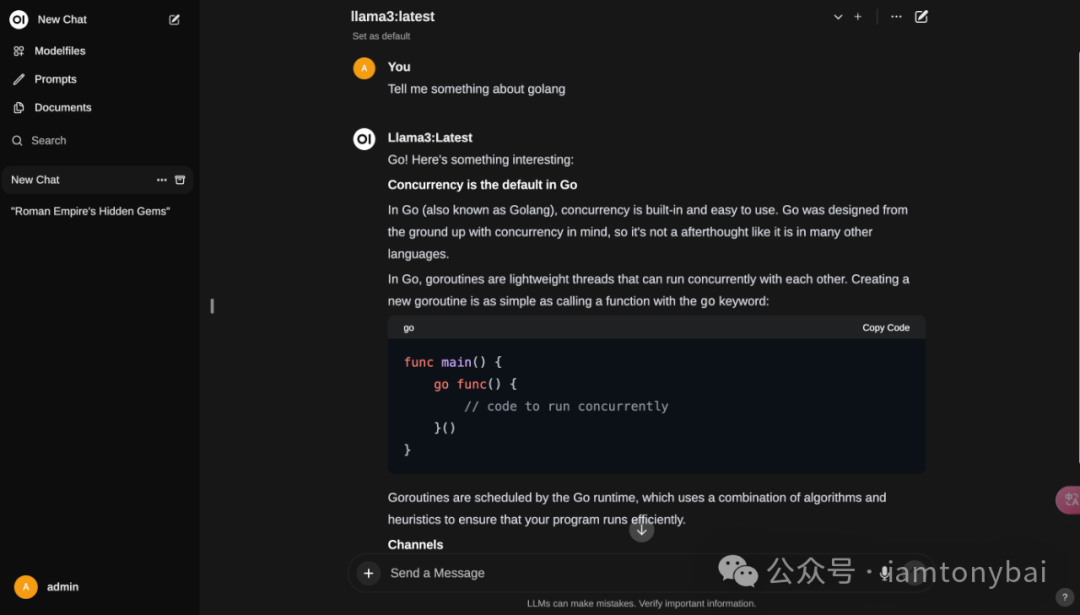Collapse the sidebar using the handle

click(212, 306)
